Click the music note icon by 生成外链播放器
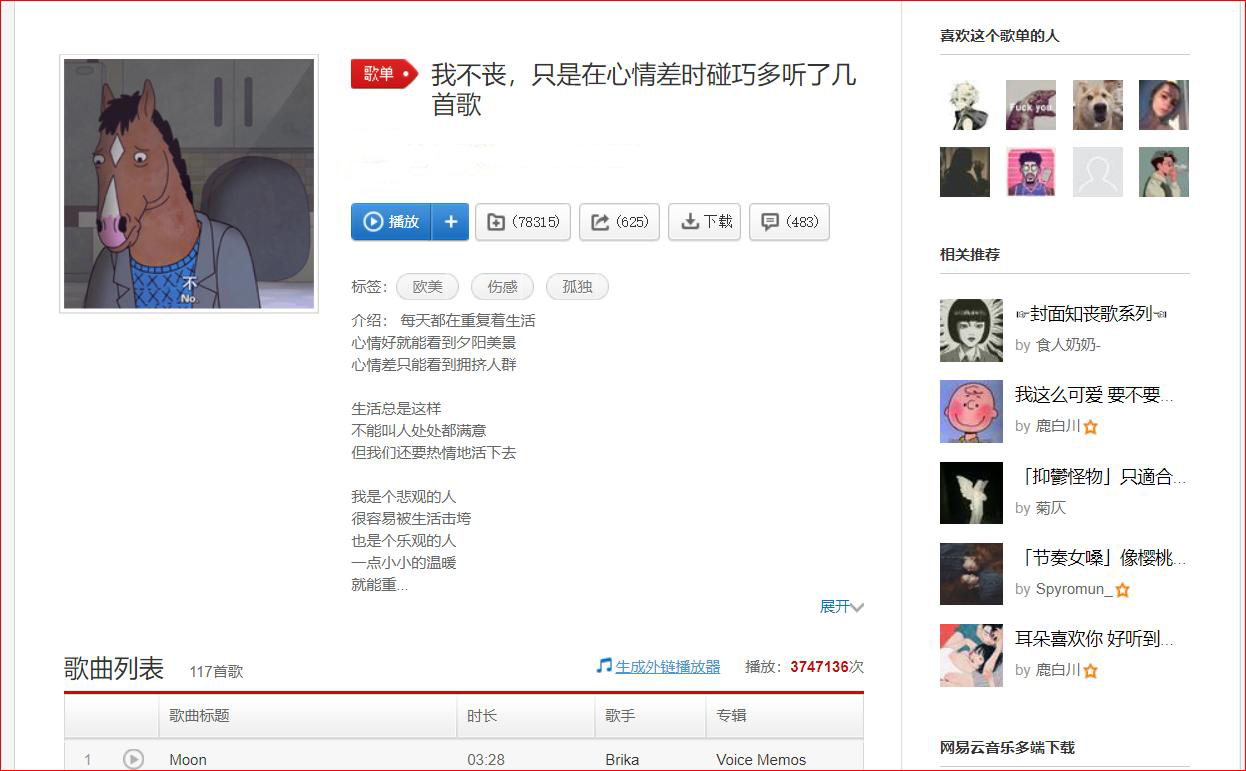Screen dimensions: 1246x771 point(603,666)
